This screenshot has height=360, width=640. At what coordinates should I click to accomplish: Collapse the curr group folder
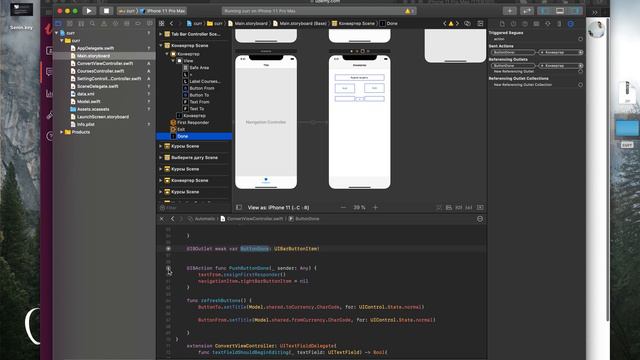pyautogui.click(x=62, y=41)
